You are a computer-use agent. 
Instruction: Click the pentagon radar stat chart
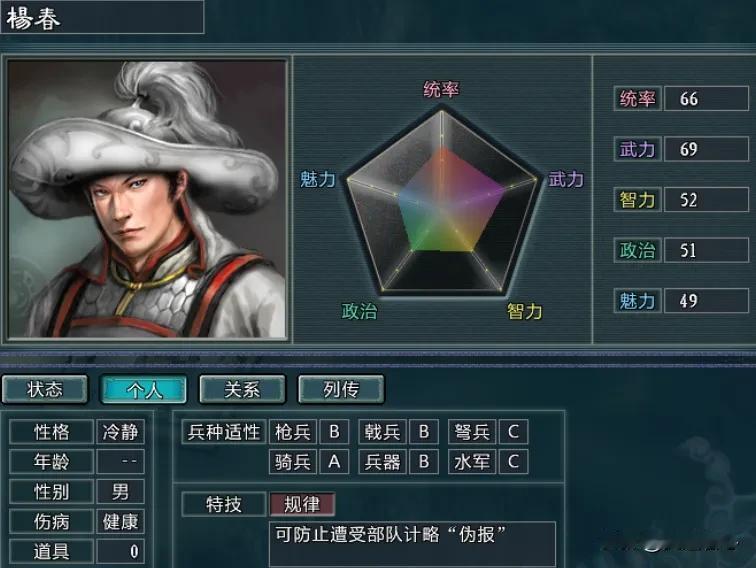[441, 202]
